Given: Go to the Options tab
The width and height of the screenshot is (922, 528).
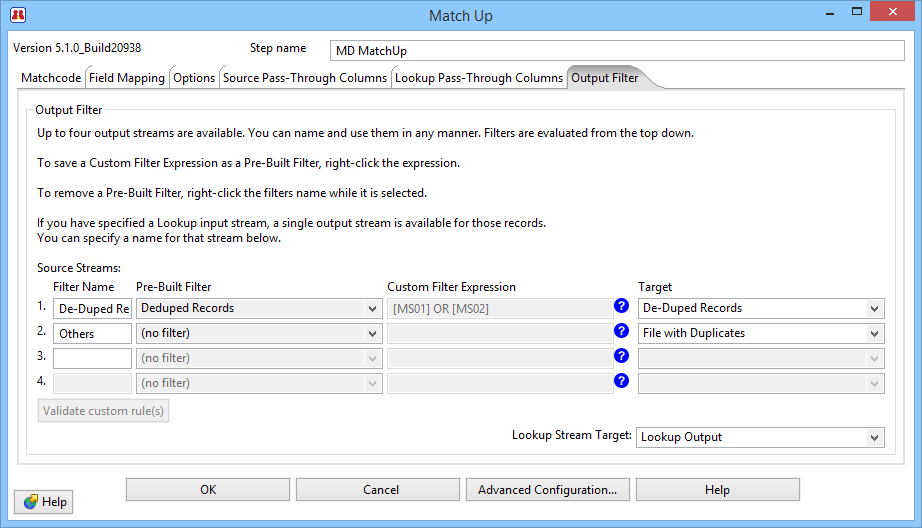Looking at the screenshot, I should (x=194, y=78).
